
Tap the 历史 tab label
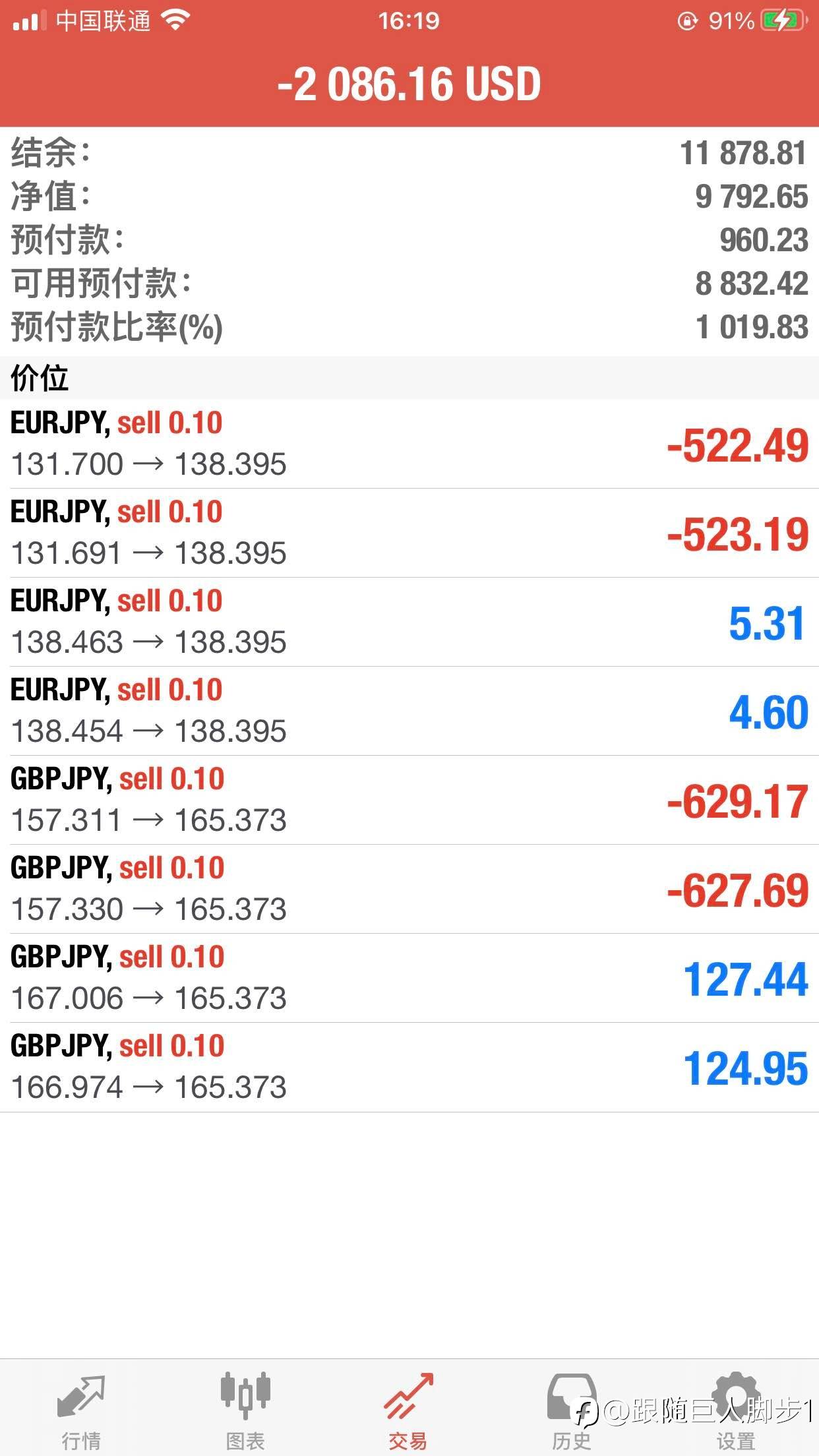click(x=572, y=1440)
